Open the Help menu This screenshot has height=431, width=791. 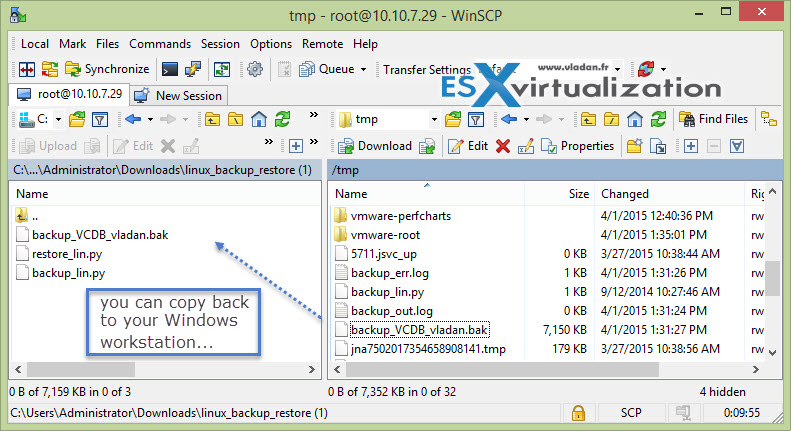click(x=365, y=44)
